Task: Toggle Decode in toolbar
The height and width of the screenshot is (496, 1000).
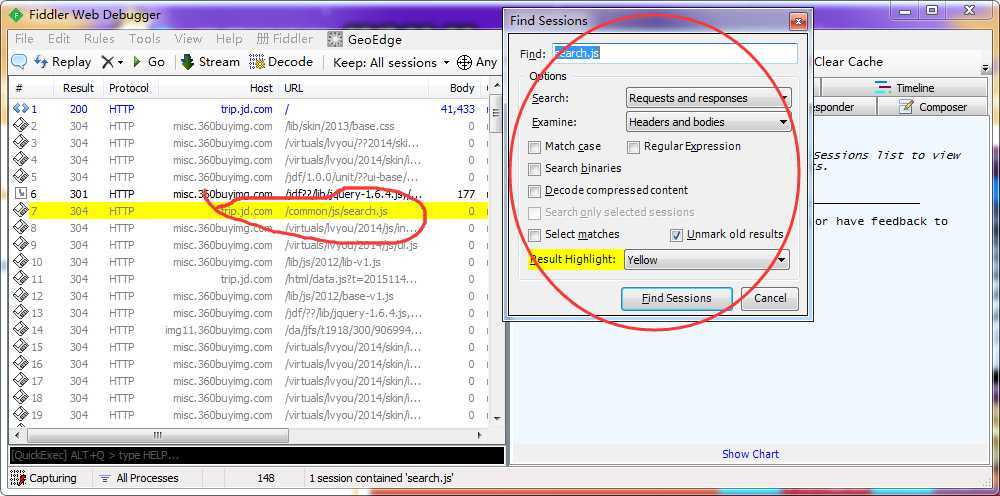Action: coord(281,62)
